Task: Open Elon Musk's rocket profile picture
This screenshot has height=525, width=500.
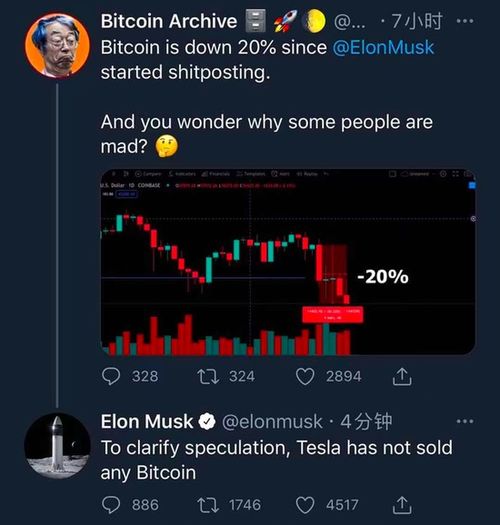Action: click(x=58, y=445)
